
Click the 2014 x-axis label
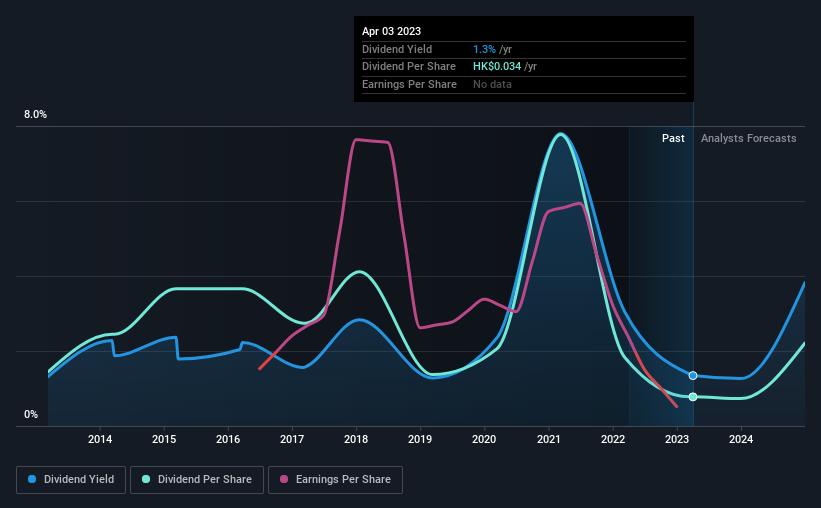100,439
